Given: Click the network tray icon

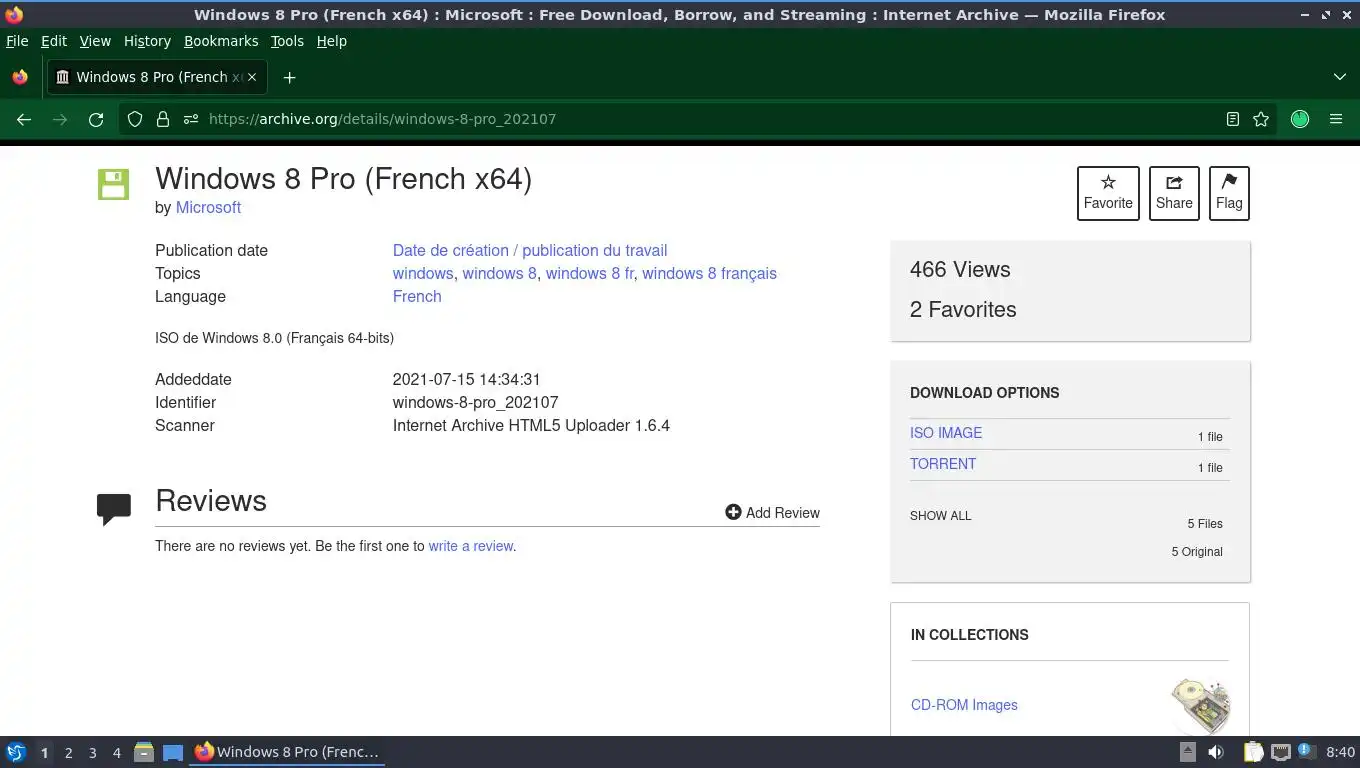Looking at the screenshot, I should click(1280, 752).
